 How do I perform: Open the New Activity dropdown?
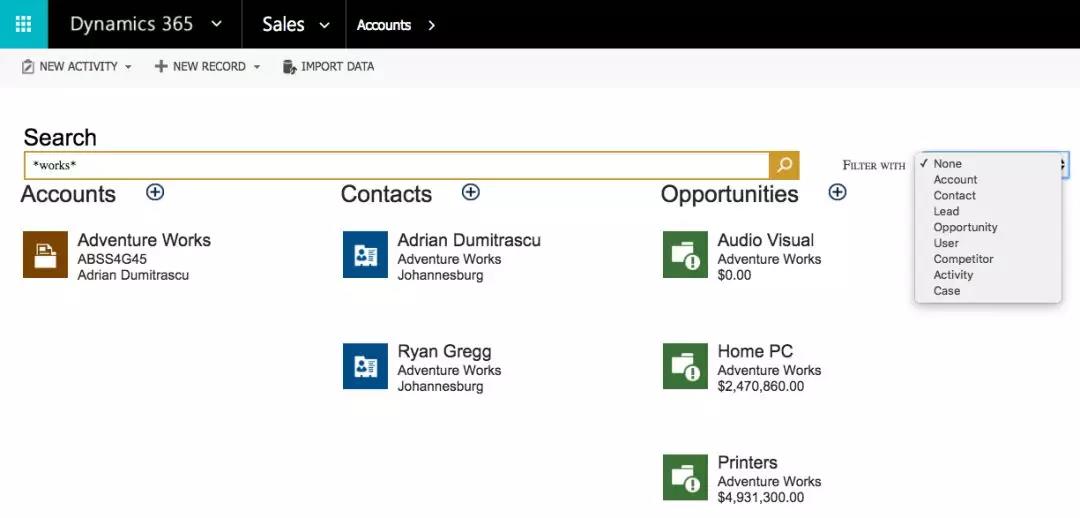pos(77,67)
